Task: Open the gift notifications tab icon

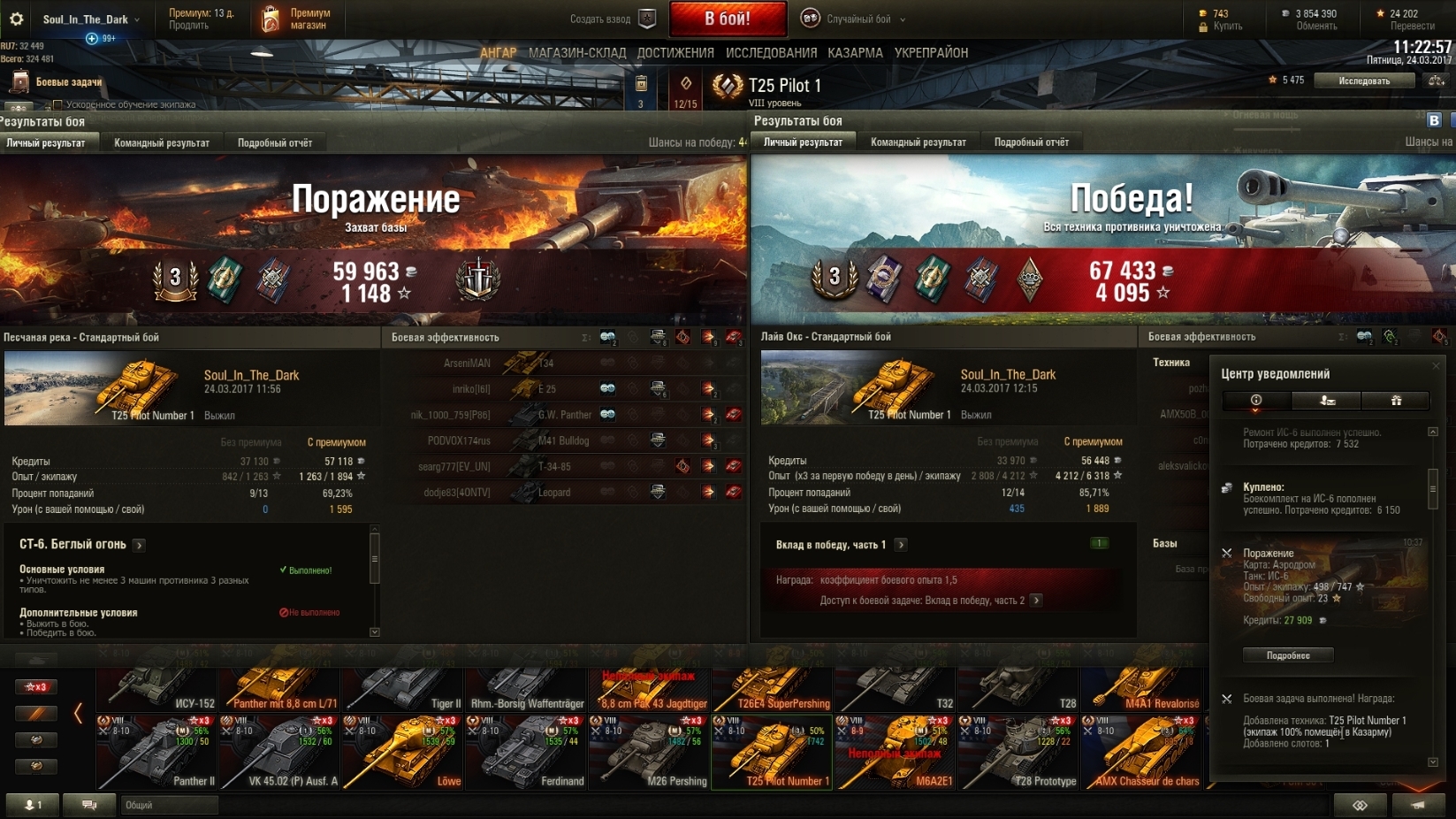Action: click(x=1396, y=401)
